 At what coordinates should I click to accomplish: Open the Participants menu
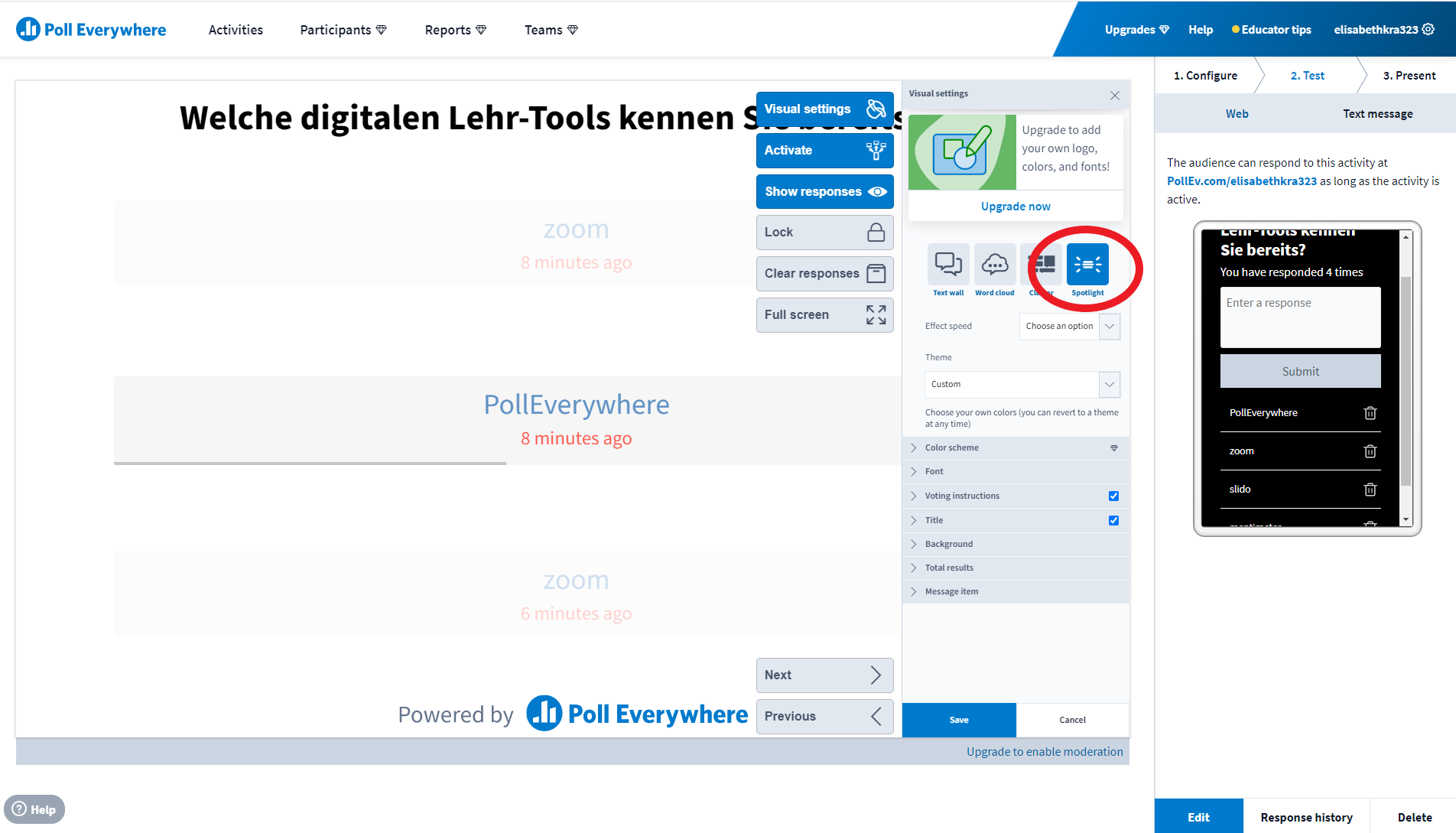tap(343, 30)
